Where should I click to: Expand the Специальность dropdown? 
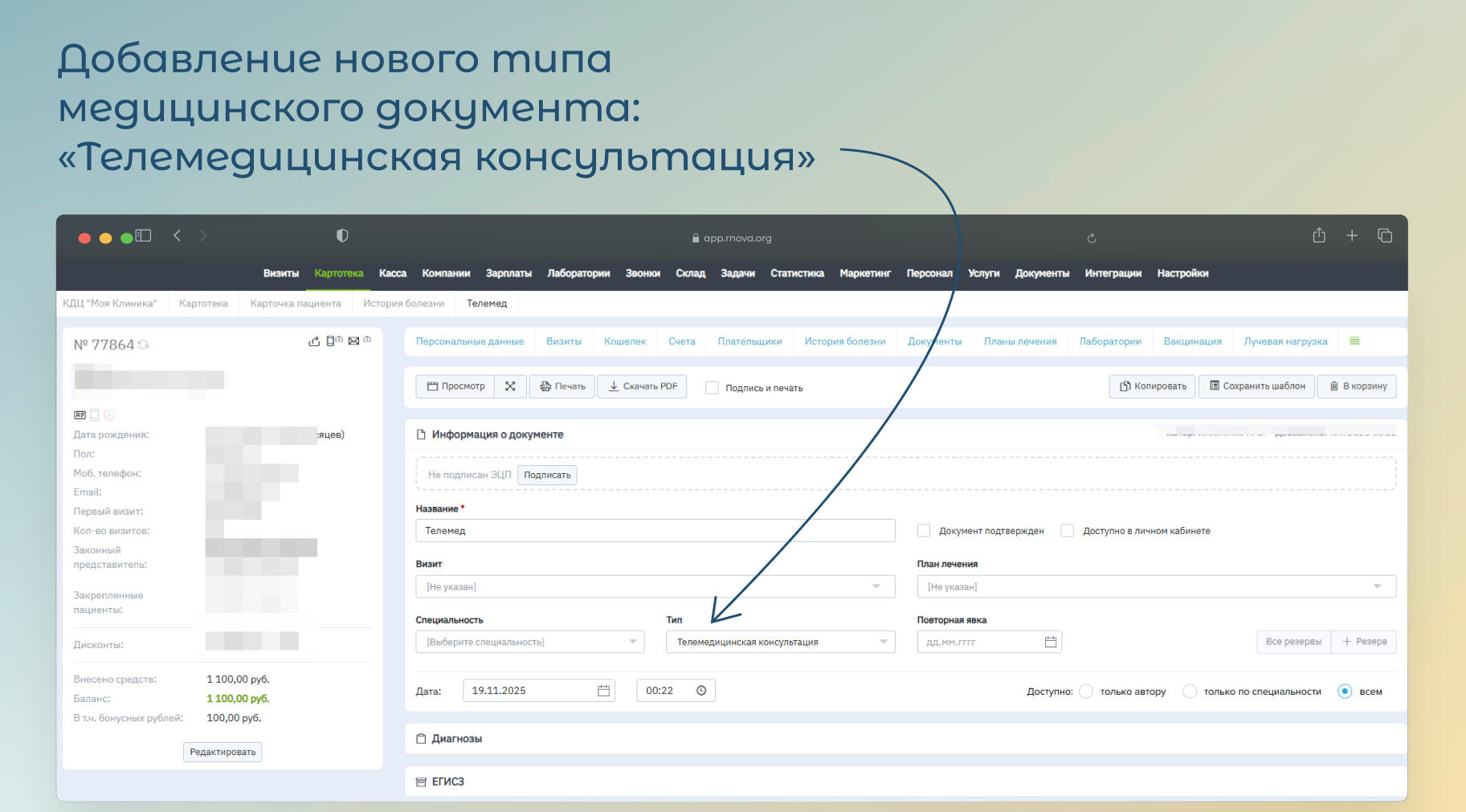pyautogui.click(x=529, y=642)
